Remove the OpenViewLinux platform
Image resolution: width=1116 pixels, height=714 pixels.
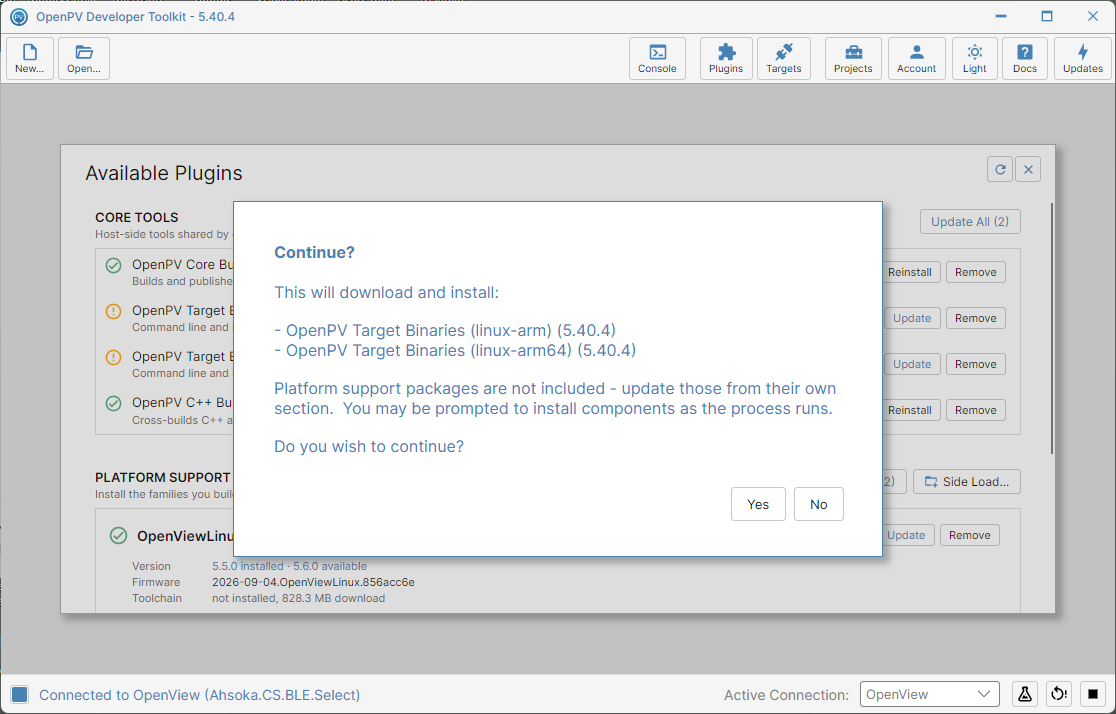click(969, 535)
